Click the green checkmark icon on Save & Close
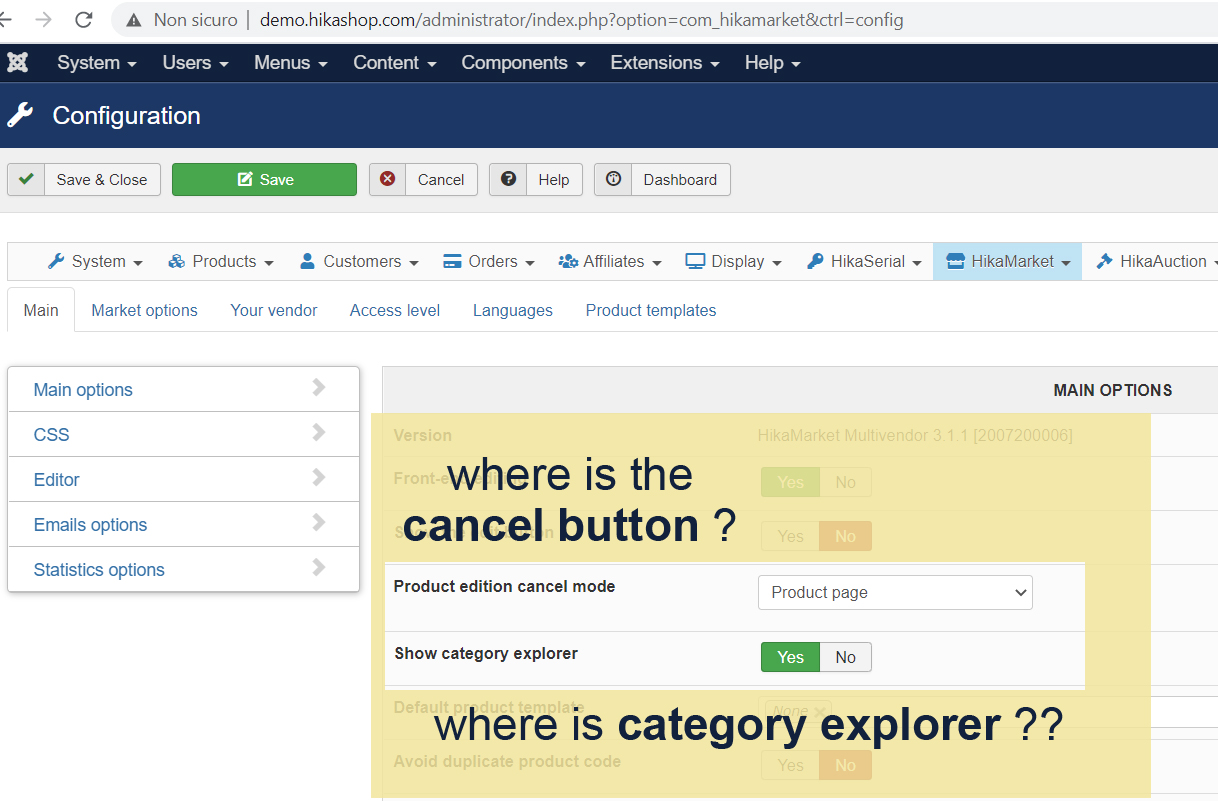 (26, 179)
